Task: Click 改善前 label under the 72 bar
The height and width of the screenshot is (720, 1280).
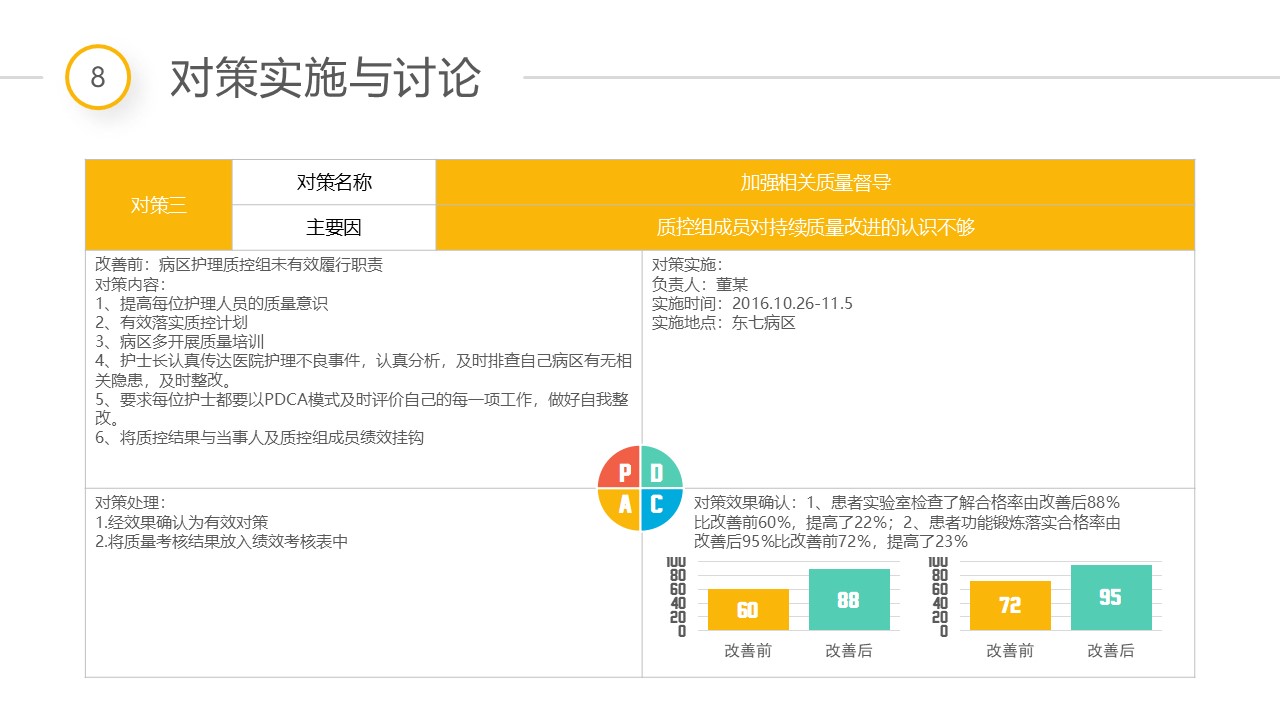Action: pyautogui.click(x=1010, y=651)
